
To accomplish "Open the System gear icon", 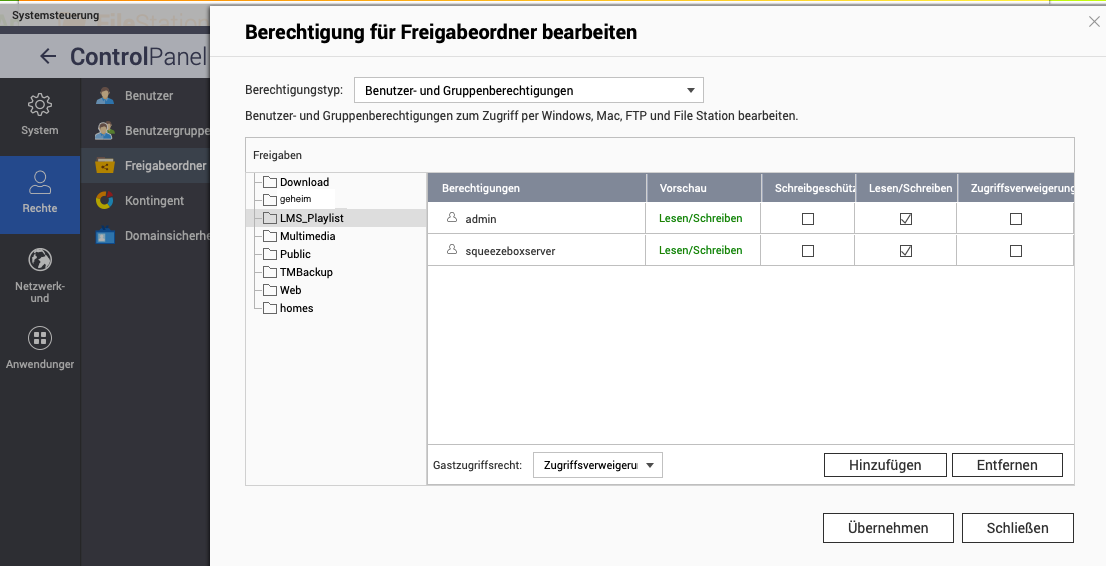I will [x=40, y=105].
